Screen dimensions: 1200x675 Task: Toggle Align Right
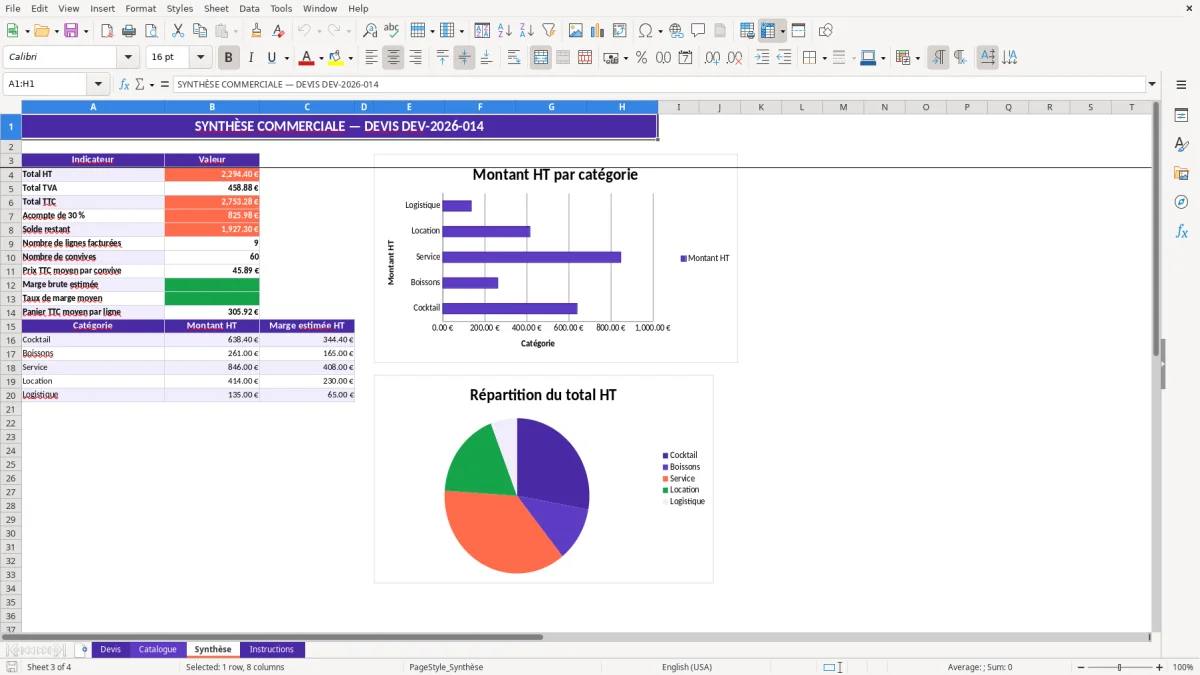point(415,58)
